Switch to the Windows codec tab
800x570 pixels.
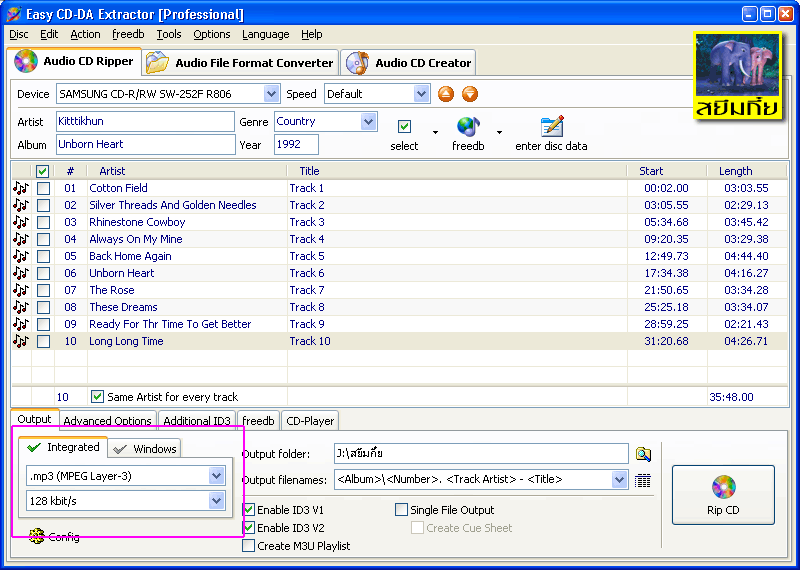click(x=145, y=449)
